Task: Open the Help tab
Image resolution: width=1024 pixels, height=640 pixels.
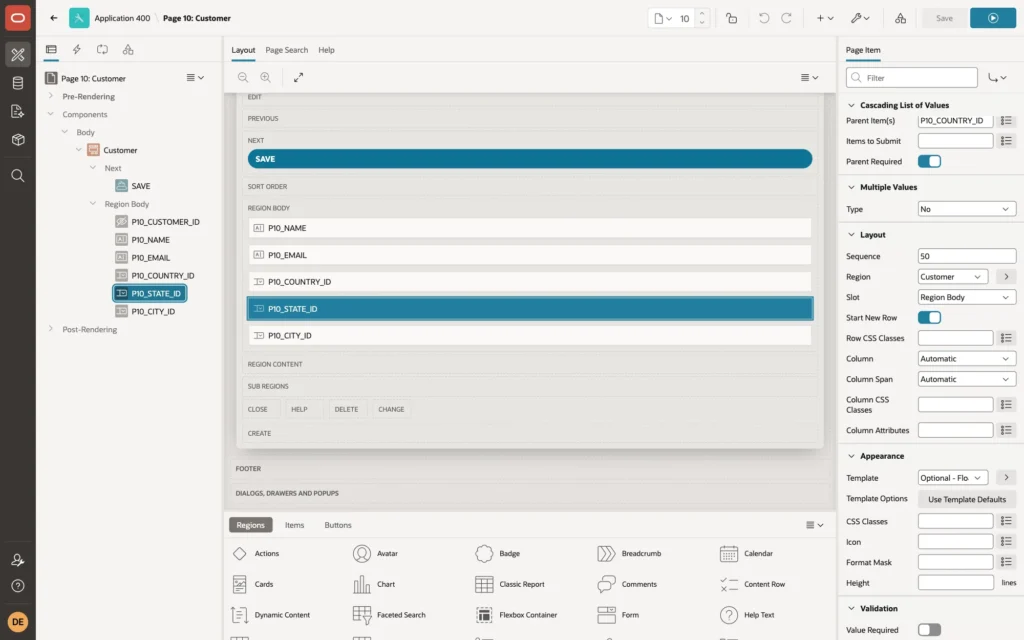Action: (x=327, y=50)
